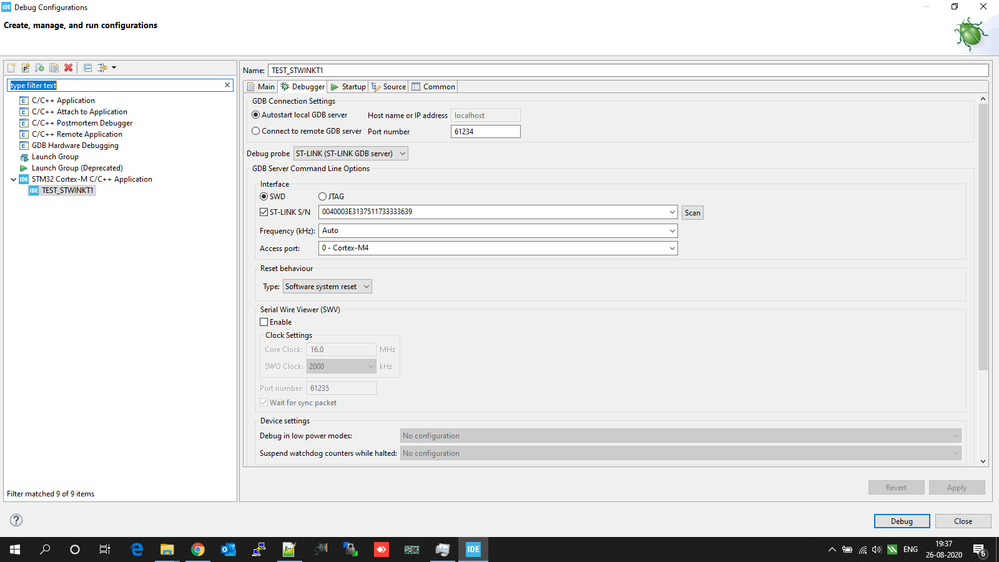Select GDB Hardware Debugging item
This screenshot has height=562, width=999.
coord(75,146)
